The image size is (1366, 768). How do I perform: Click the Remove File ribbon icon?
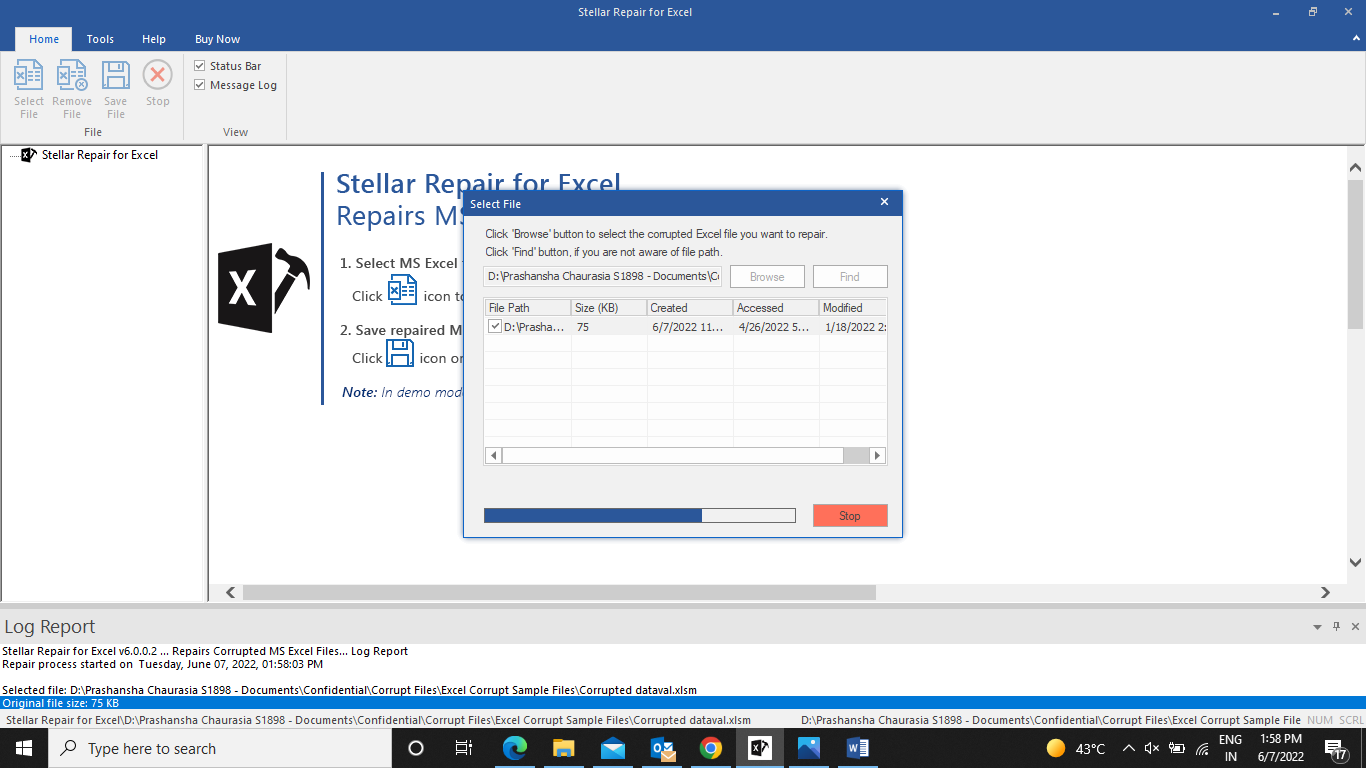click(72, 89)
